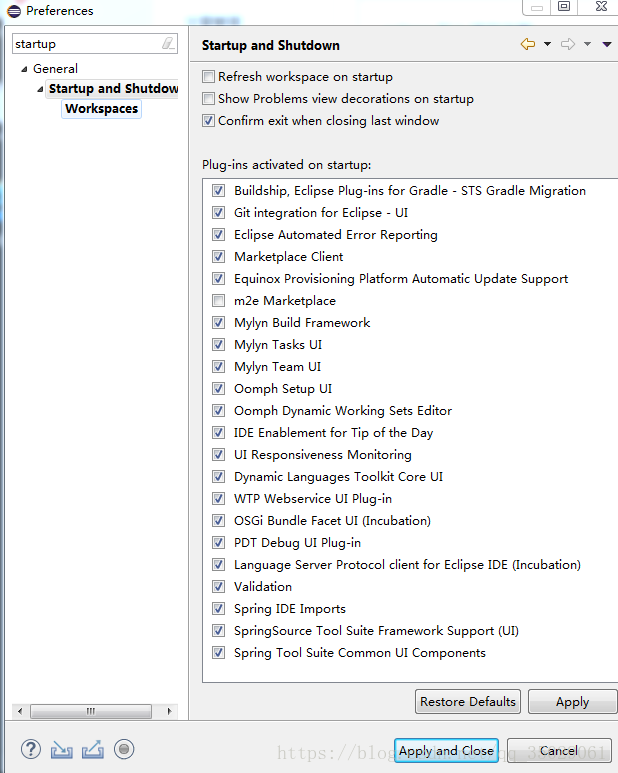Image resolution: width=618 pixels, height=773 pixels.
Task: Uncheck Spring IDE Imports
Action: point(218,609)
